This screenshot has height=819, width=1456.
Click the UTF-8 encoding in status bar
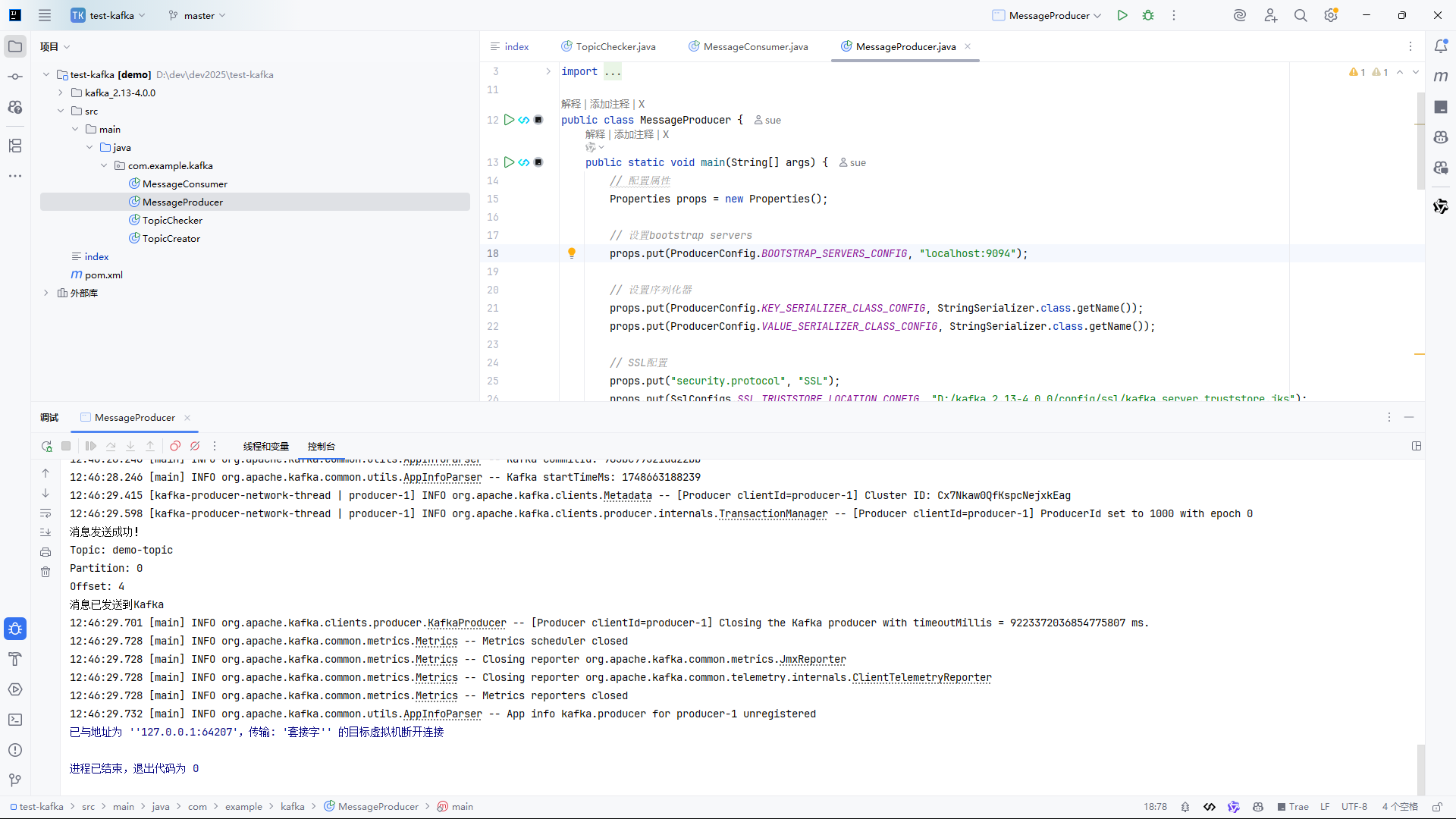tap(1354, 807)
